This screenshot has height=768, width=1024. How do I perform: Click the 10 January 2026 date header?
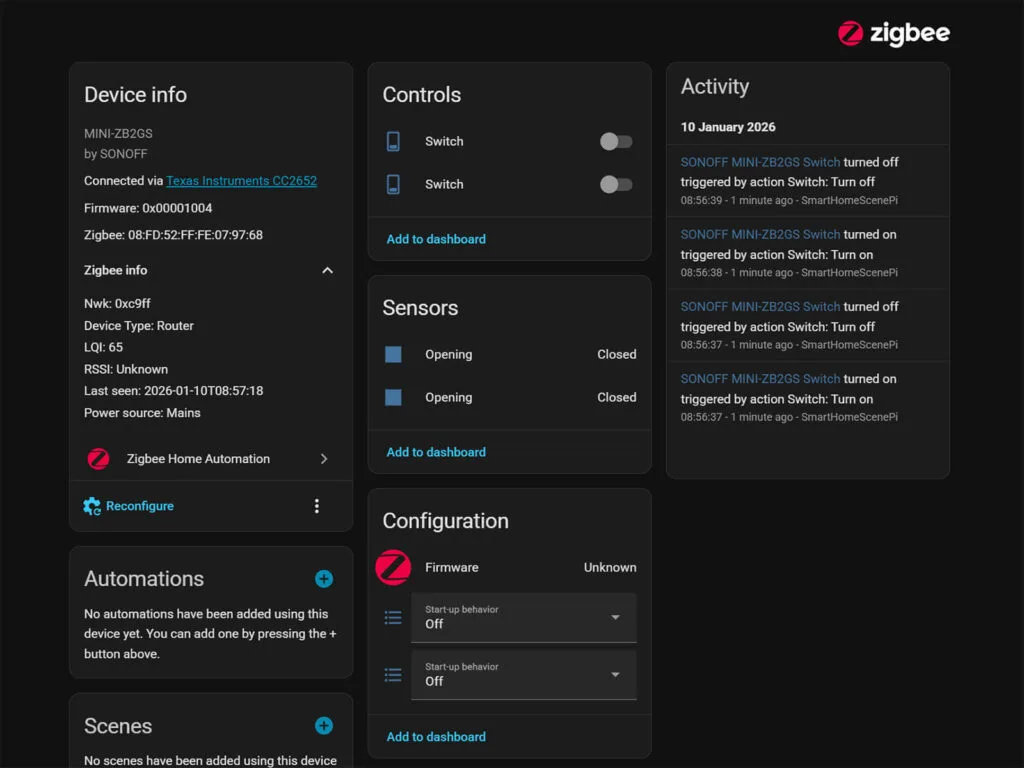(x=728, y=127)
